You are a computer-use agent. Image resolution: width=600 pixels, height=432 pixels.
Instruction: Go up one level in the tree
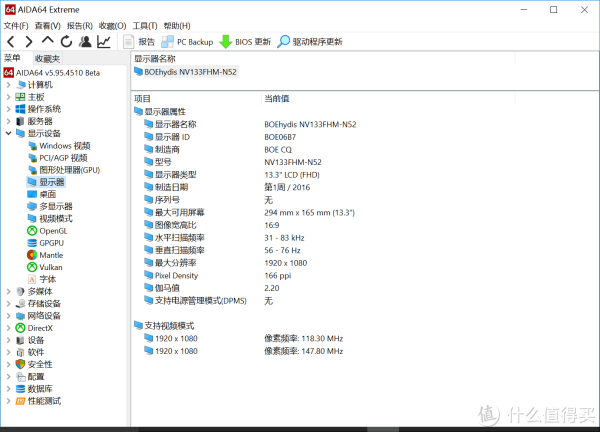[47, 40]
